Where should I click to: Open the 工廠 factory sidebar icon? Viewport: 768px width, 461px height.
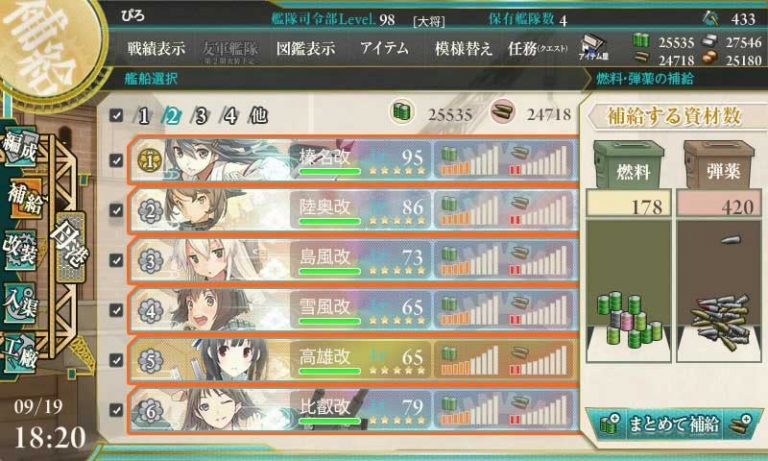[21, 354]
